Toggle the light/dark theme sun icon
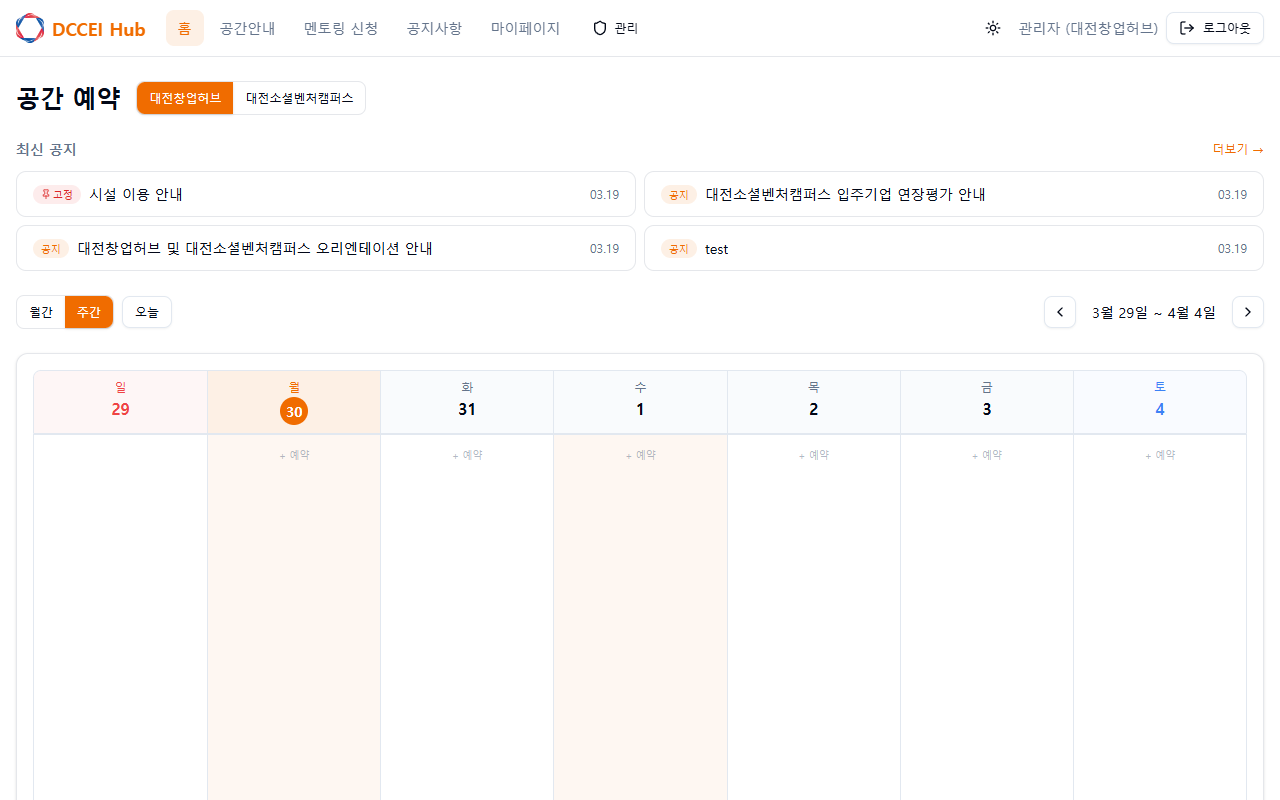Viewport: 1280px width, 800px height. [x=992, y=28]
